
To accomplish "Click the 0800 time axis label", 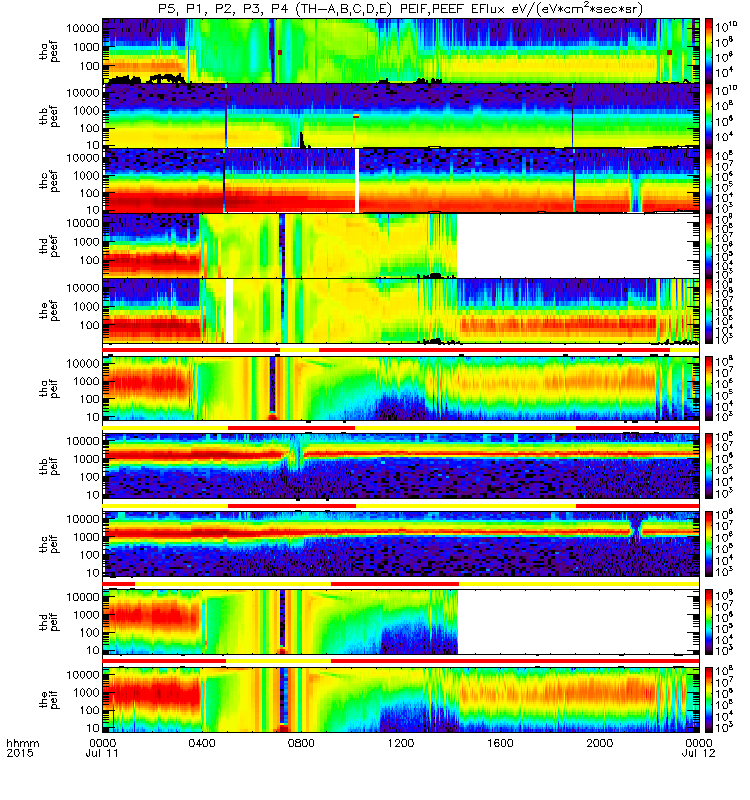I will click(x=301, y=743).
